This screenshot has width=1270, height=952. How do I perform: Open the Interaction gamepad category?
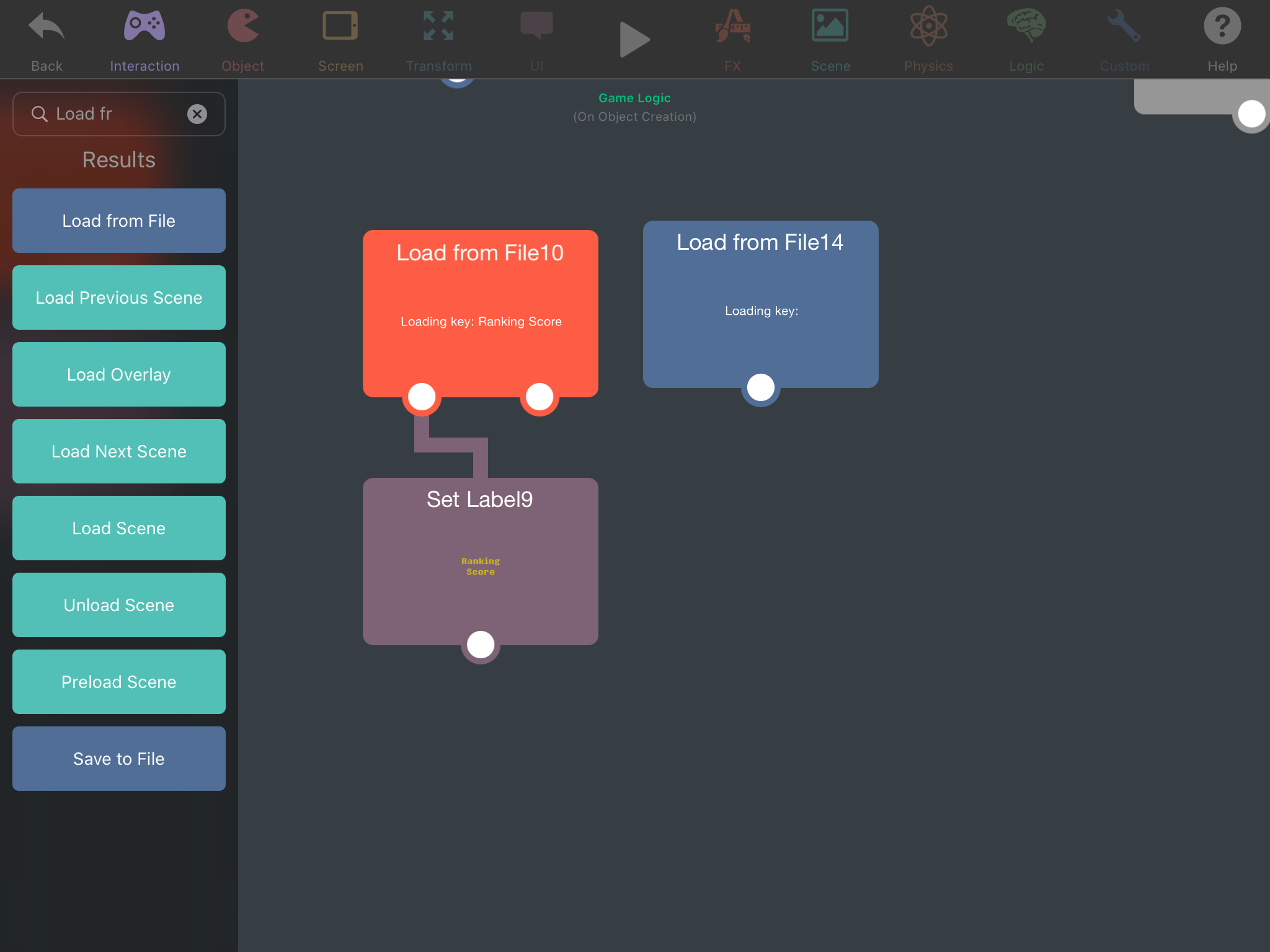pyautogui.click(x=144, y=28)
